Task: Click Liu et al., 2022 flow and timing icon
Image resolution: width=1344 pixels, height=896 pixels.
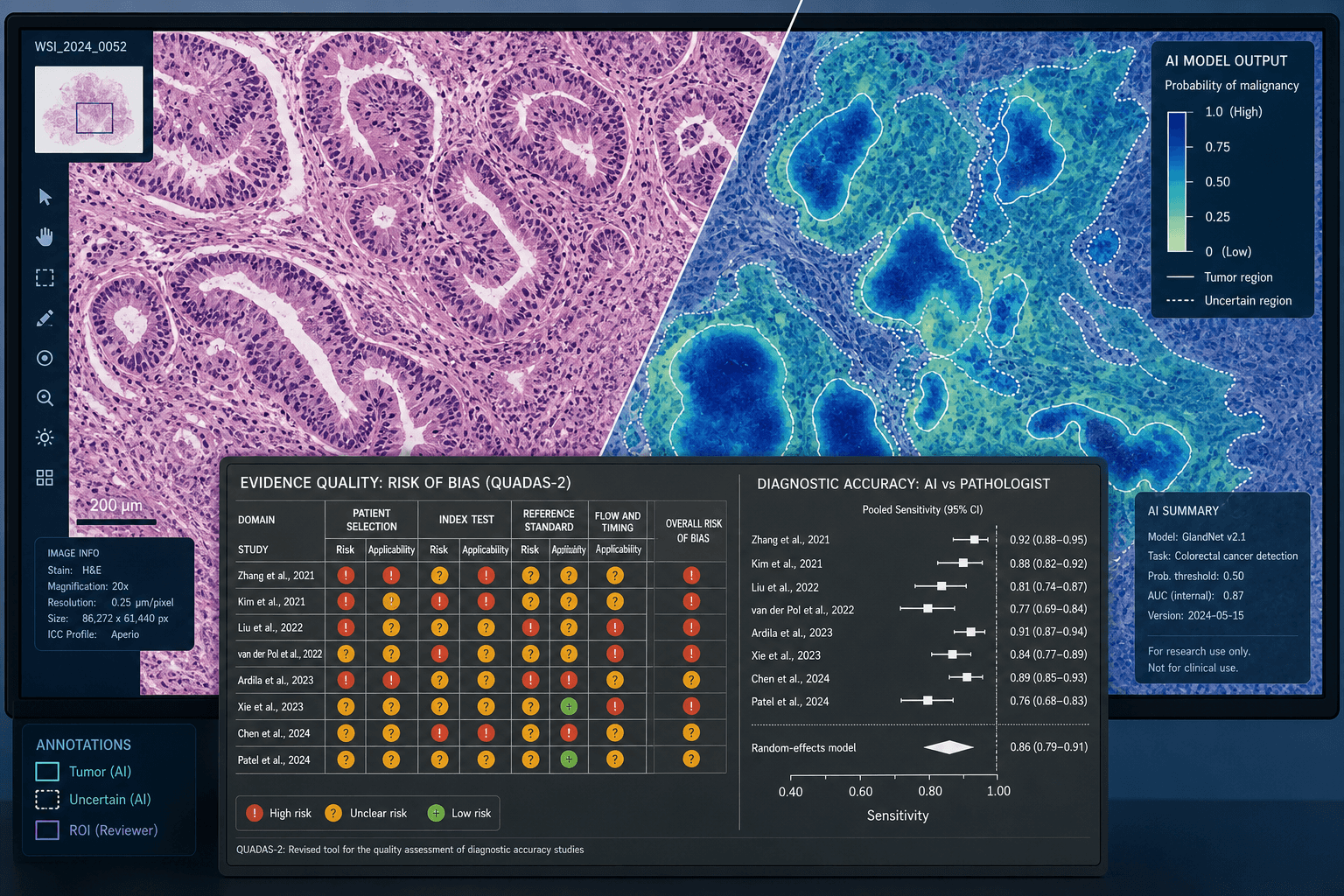Action: tap(615, 627)
